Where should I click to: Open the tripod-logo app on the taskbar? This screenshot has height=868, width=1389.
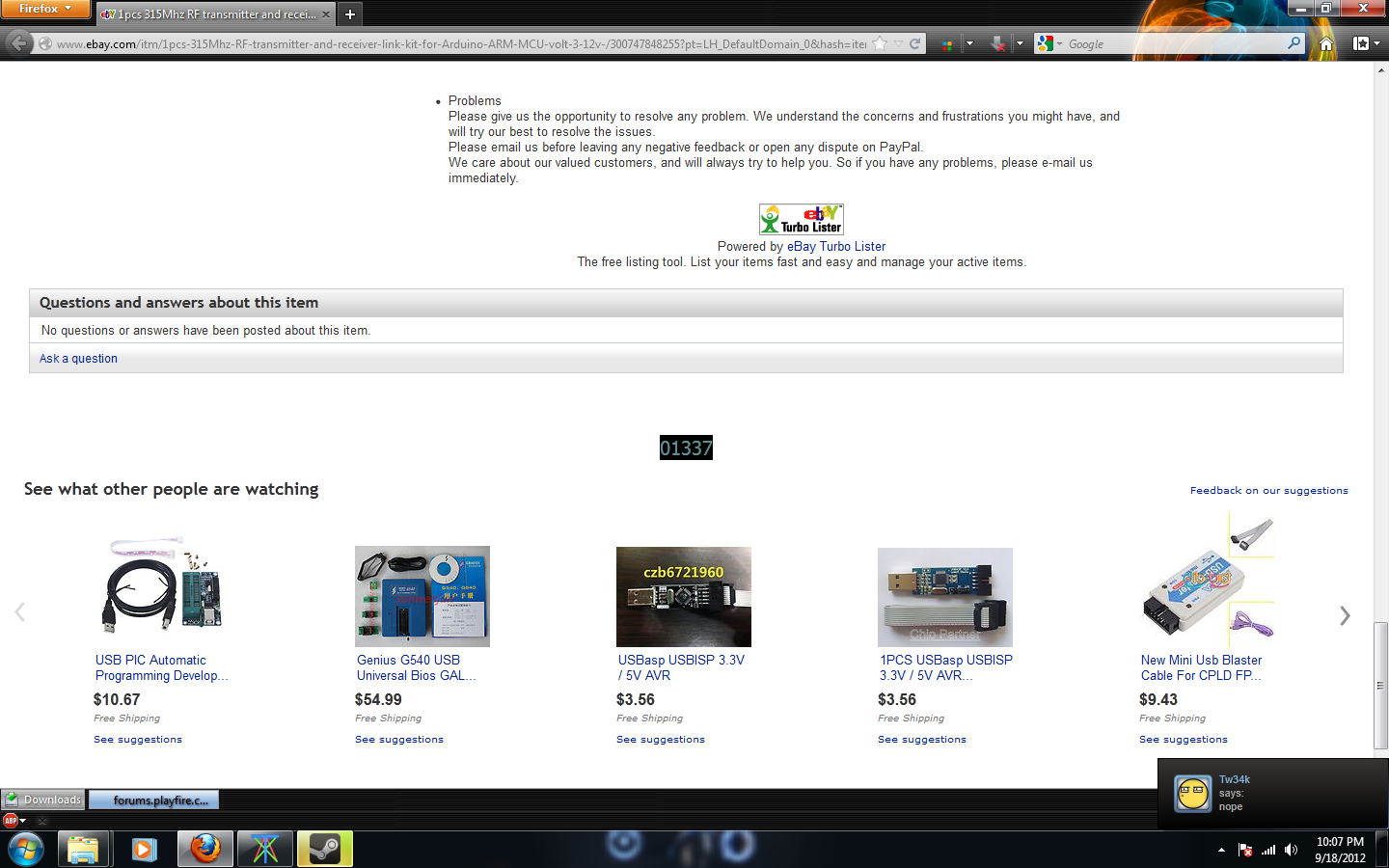point(264,849)
